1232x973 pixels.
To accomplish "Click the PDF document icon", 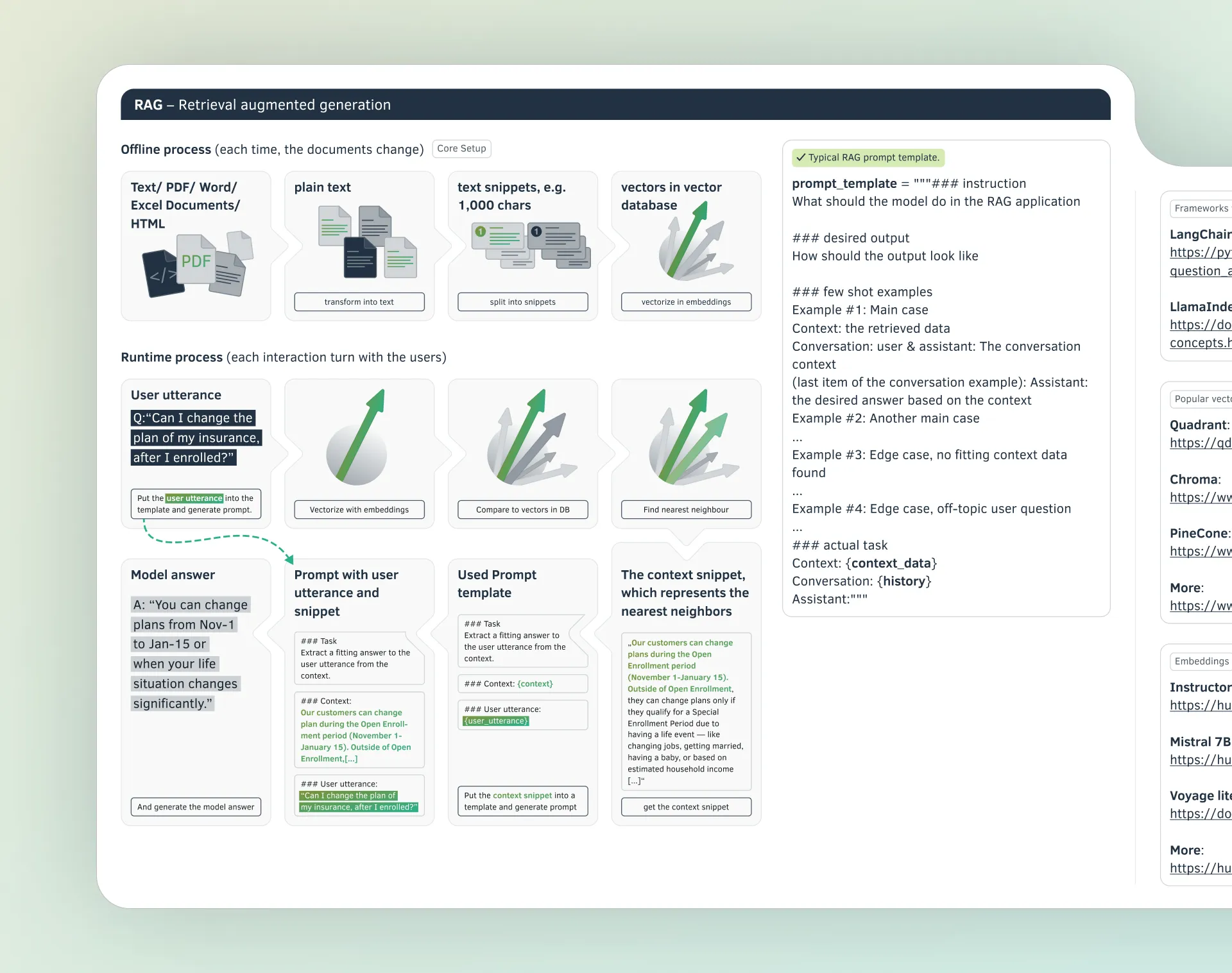I will [x=196, y=260].
